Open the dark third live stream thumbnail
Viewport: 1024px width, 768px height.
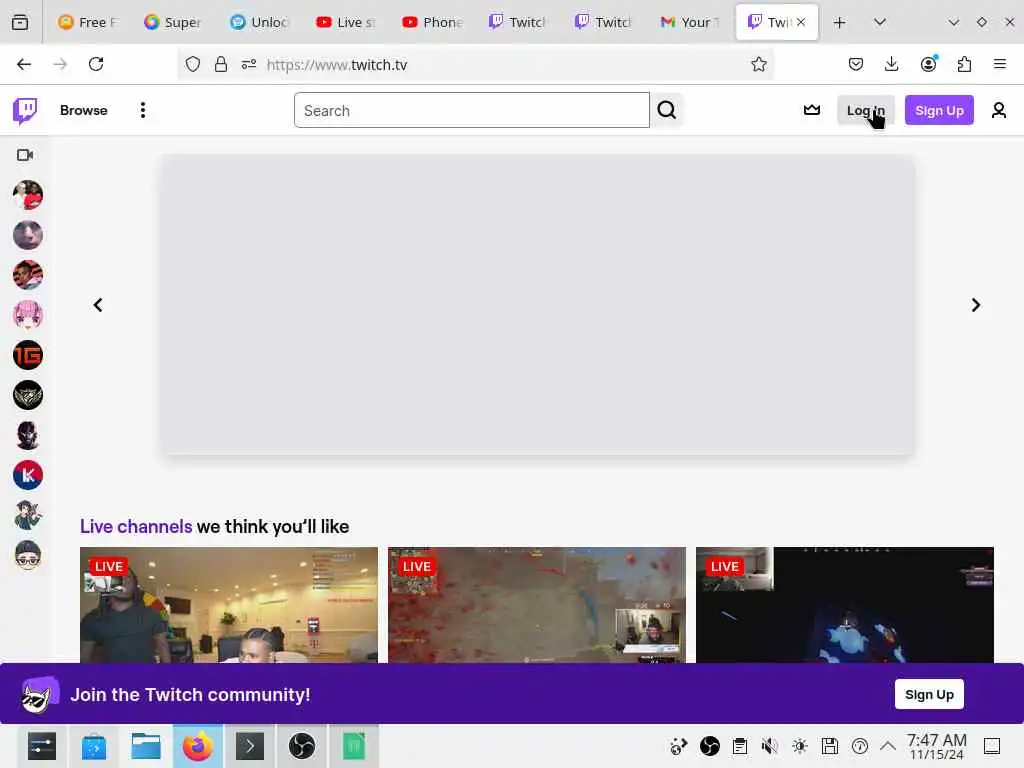tap(845, 605)
